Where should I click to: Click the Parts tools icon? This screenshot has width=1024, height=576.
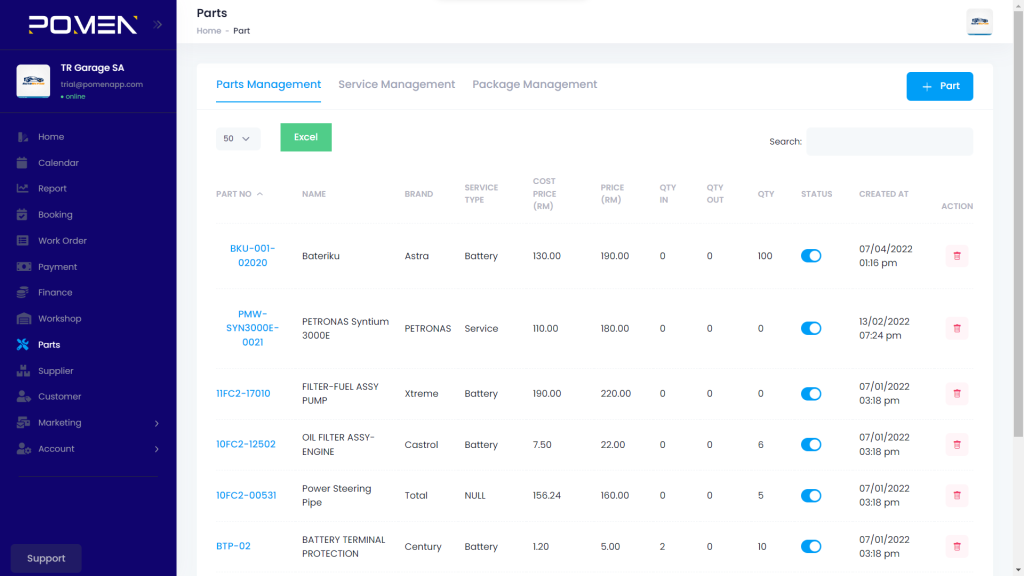pos(23,344)
